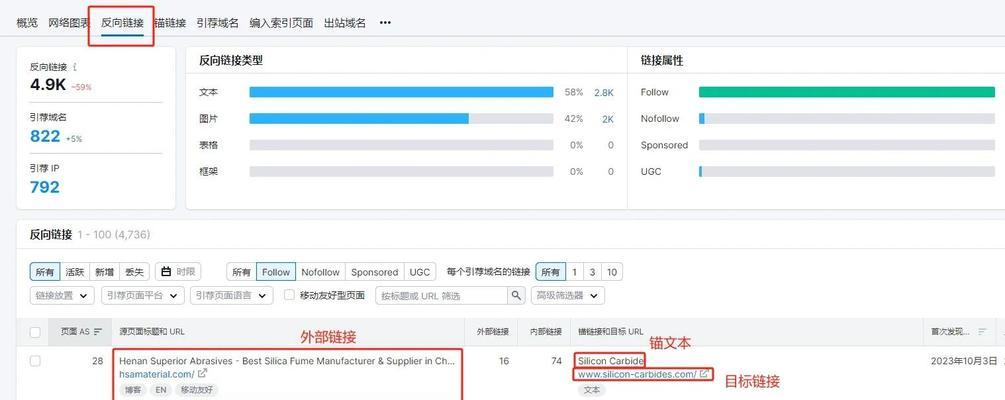Toggle the Nofollow filter button
Image resolution: width=1005 pixels, height=400 pixels.
pyautogui.click(x=320, y=272)
